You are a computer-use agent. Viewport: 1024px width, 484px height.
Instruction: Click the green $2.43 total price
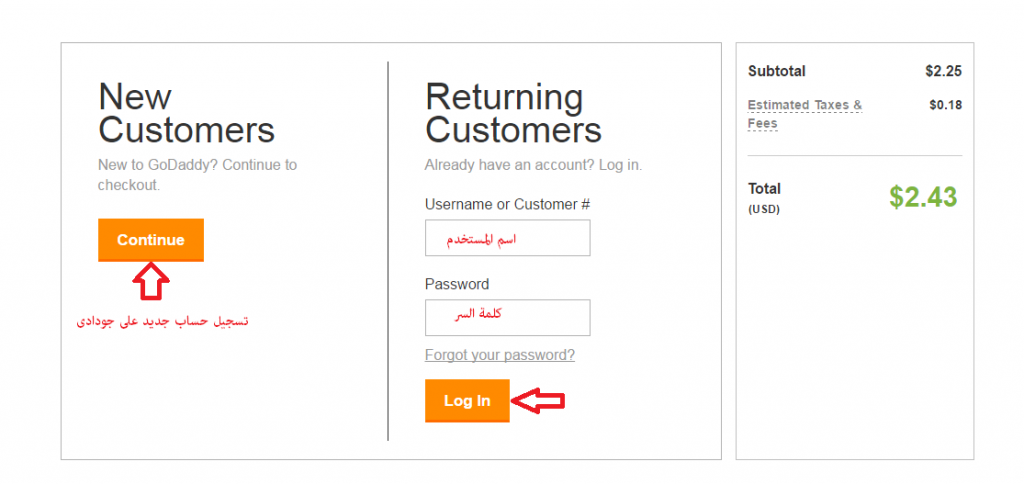pos(923,197)
